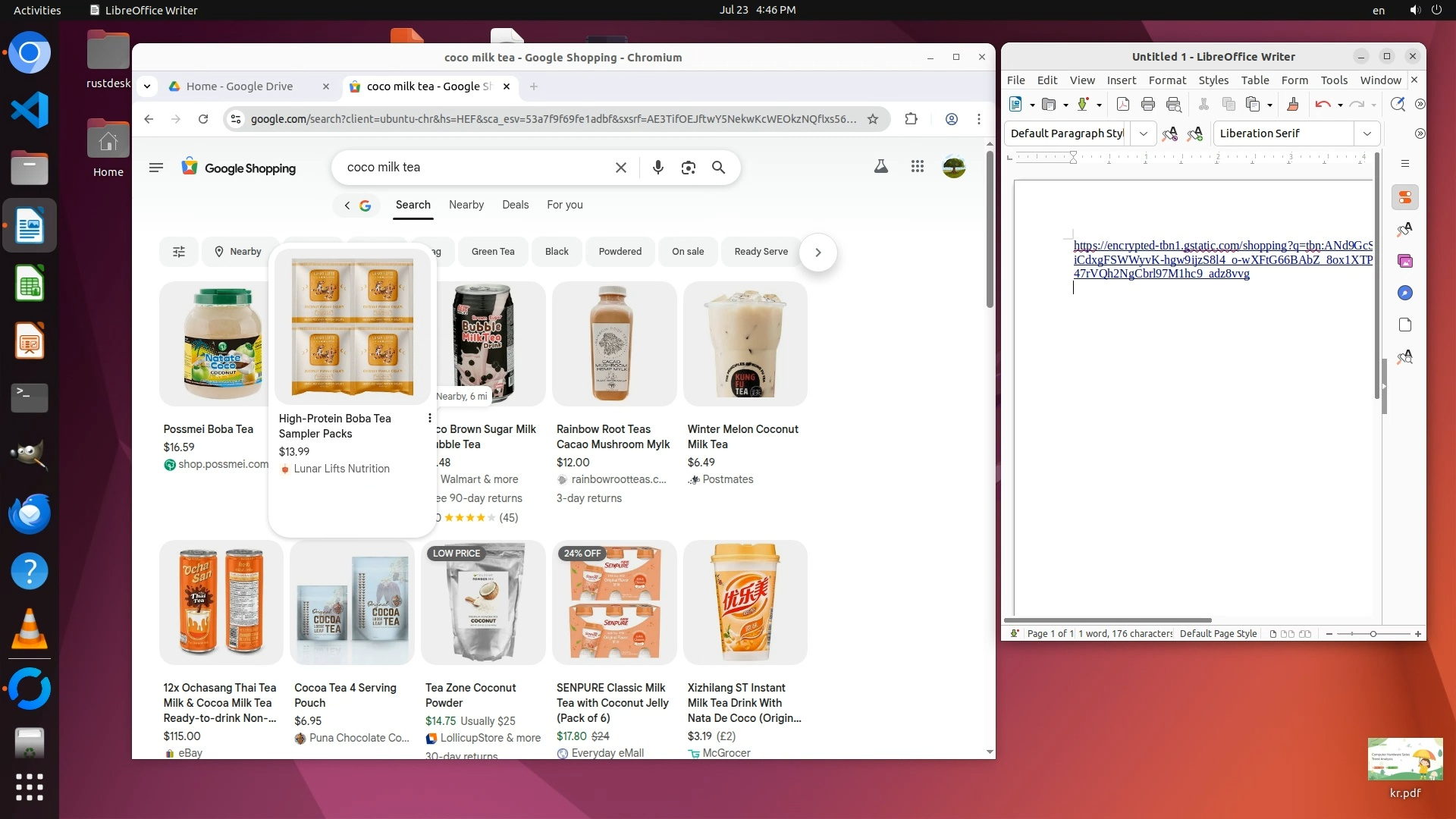Click the Undo arrow in Writer

click(x=1323, y=105)
